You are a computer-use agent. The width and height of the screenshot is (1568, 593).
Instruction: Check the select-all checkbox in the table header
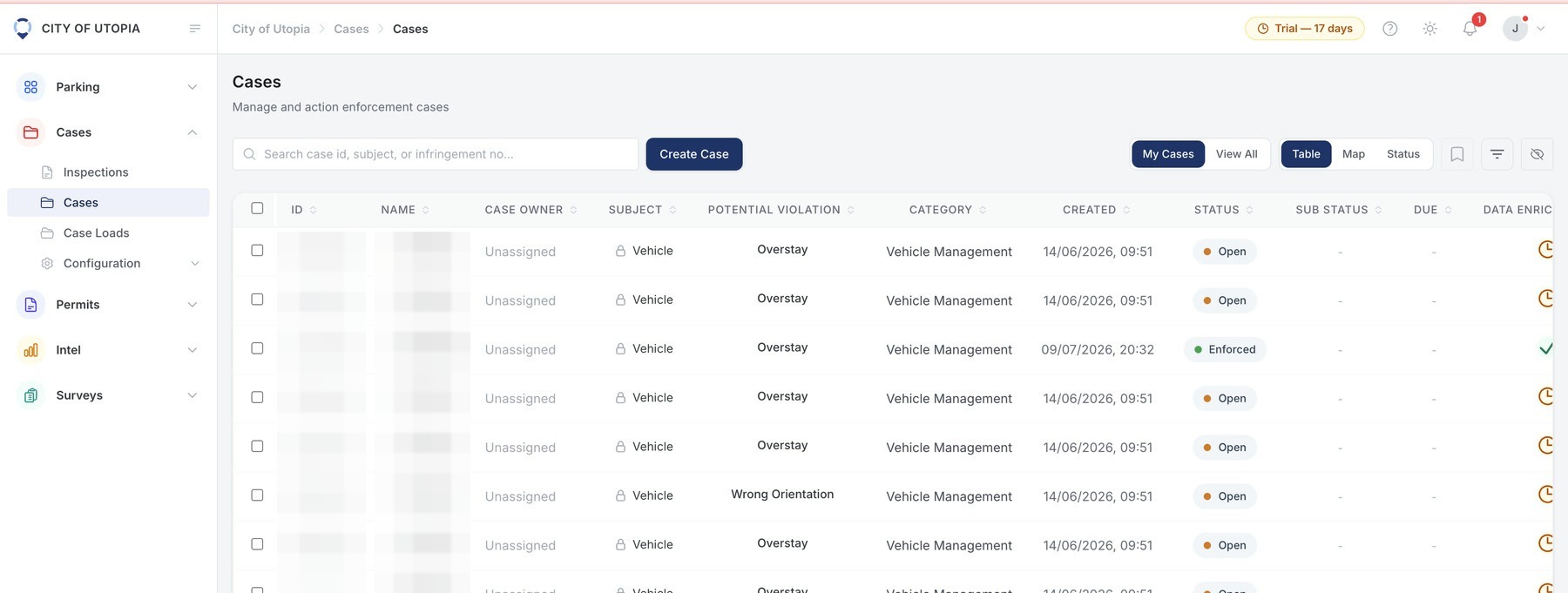click(x=257, y=208)
